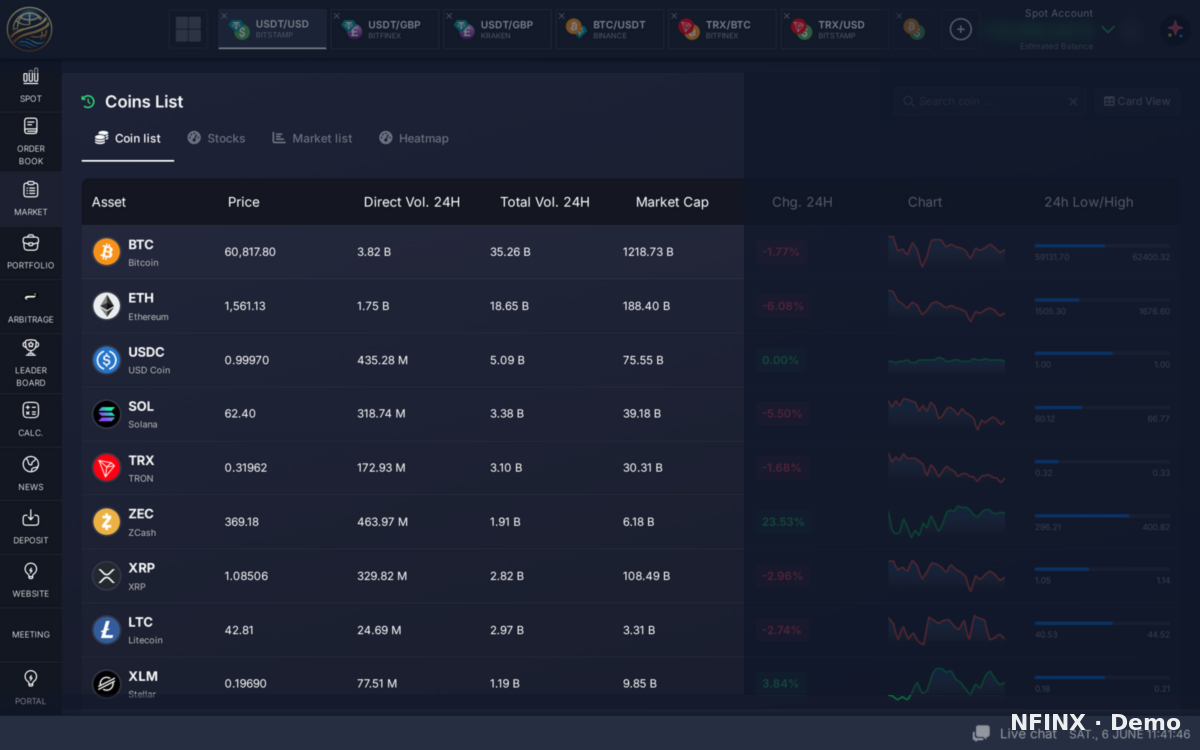Click the globe logo at top left
The image size is (1200, 750).
coord(30,29)
